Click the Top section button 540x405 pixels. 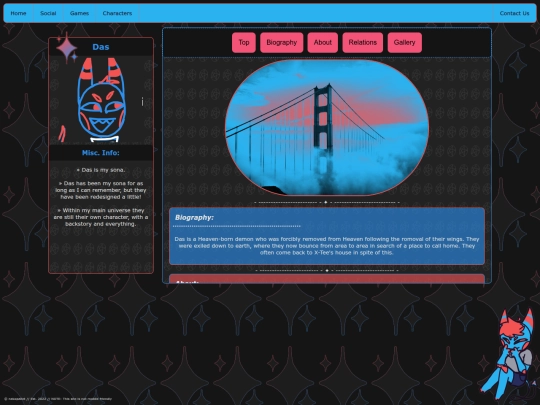tap(244, 43)
